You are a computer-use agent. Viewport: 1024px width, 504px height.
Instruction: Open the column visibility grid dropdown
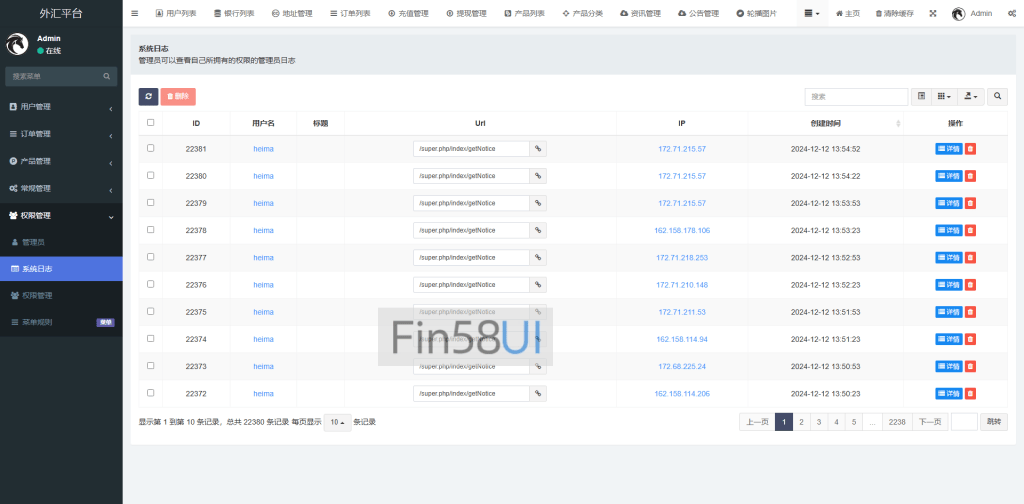point(943,96)
